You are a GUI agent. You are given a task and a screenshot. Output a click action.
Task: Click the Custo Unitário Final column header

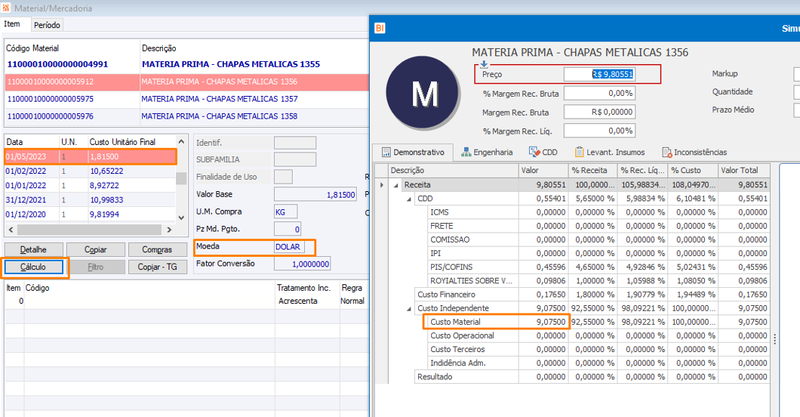coord(132,142)
